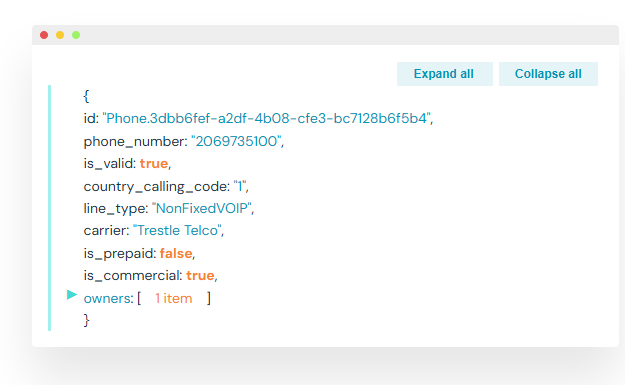Click the carrier Trestle Telco value
Viewport: 625px width, 385px height.
coord(177,230)
